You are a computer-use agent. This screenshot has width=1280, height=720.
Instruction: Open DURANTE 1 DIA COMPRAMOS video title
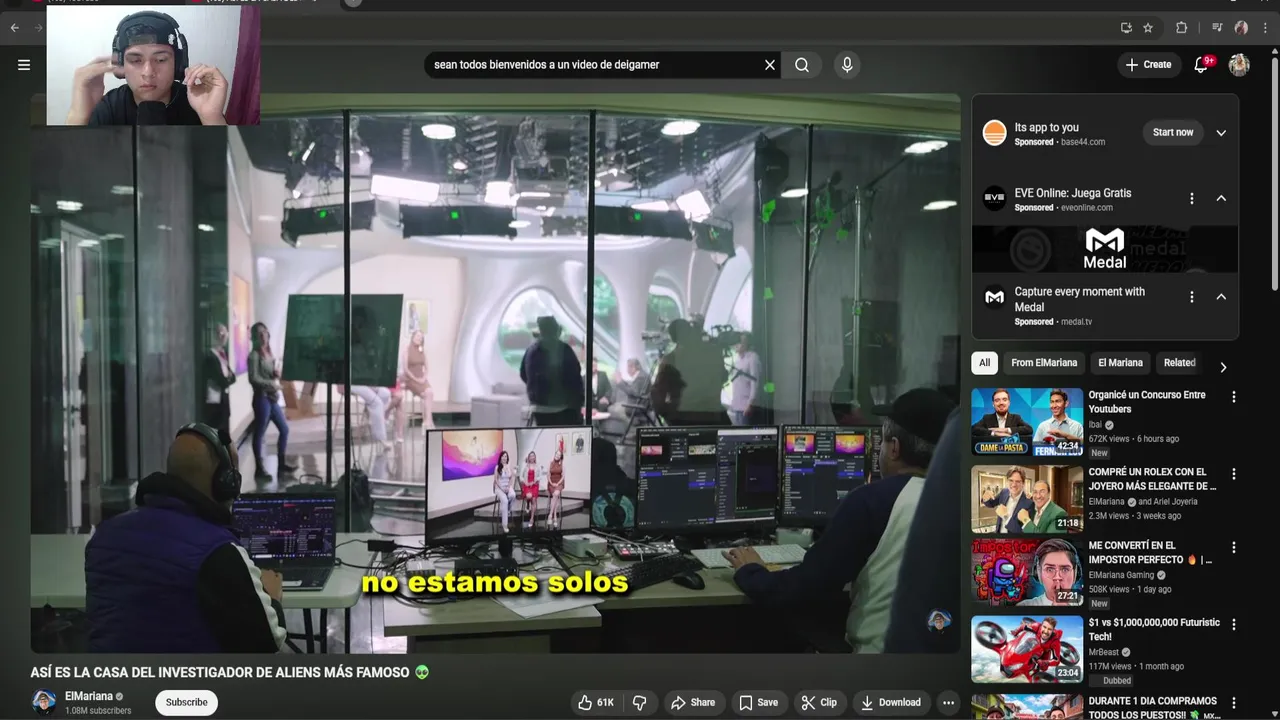pyautogui.click(x=1153, y=708)
